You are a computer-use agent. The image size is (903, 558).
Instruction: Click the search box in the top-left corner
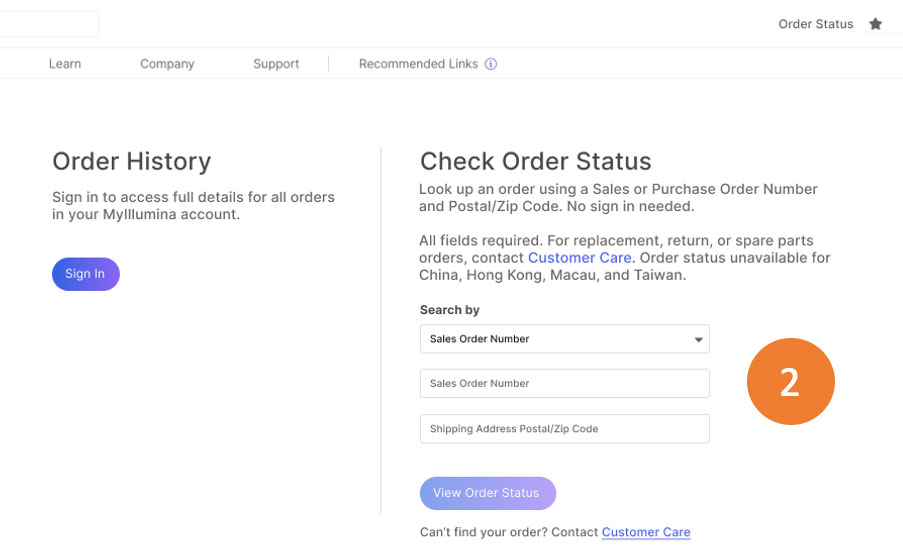tap(48, 24)
